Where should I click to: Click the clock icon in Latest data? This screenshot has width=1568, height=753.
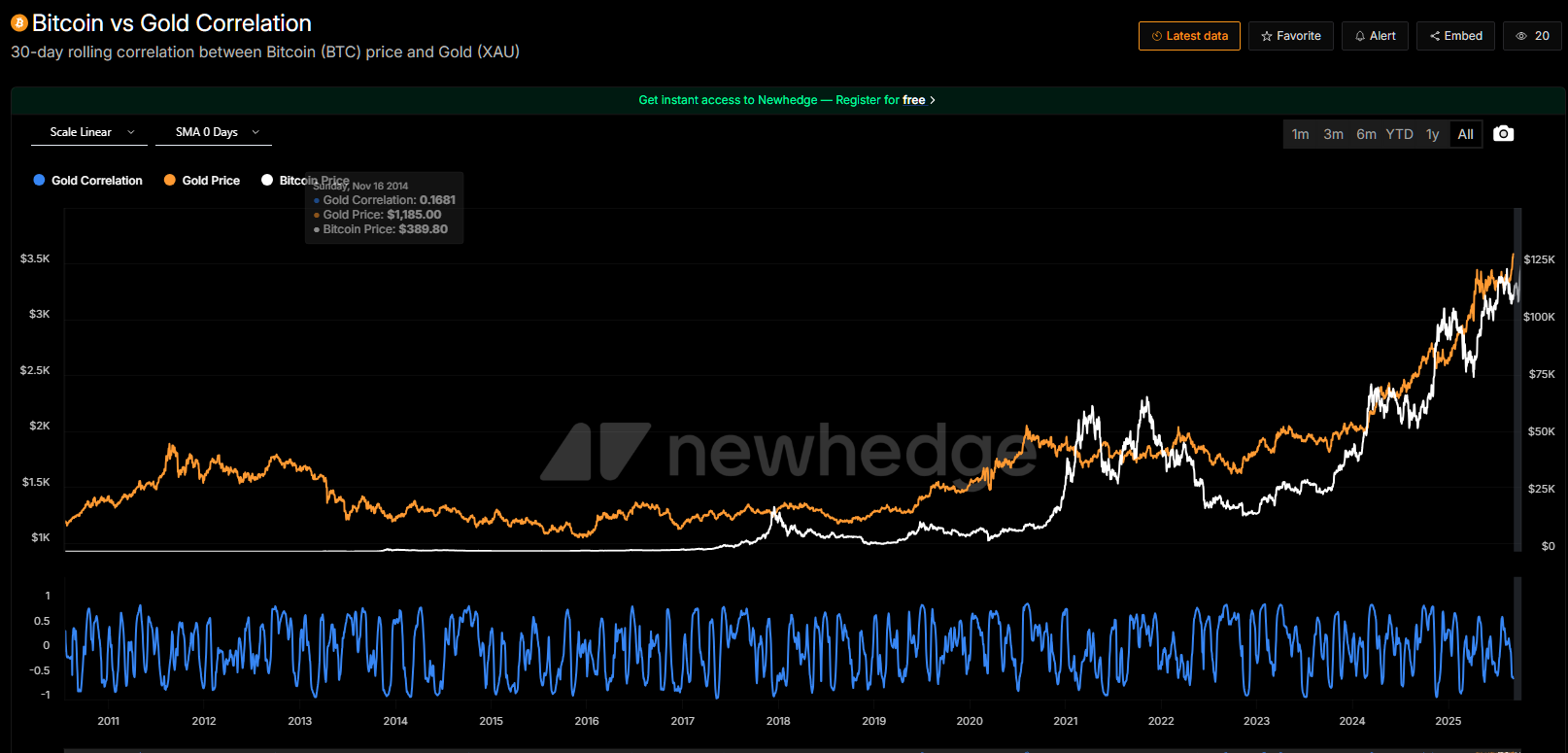click(1157, 36)
